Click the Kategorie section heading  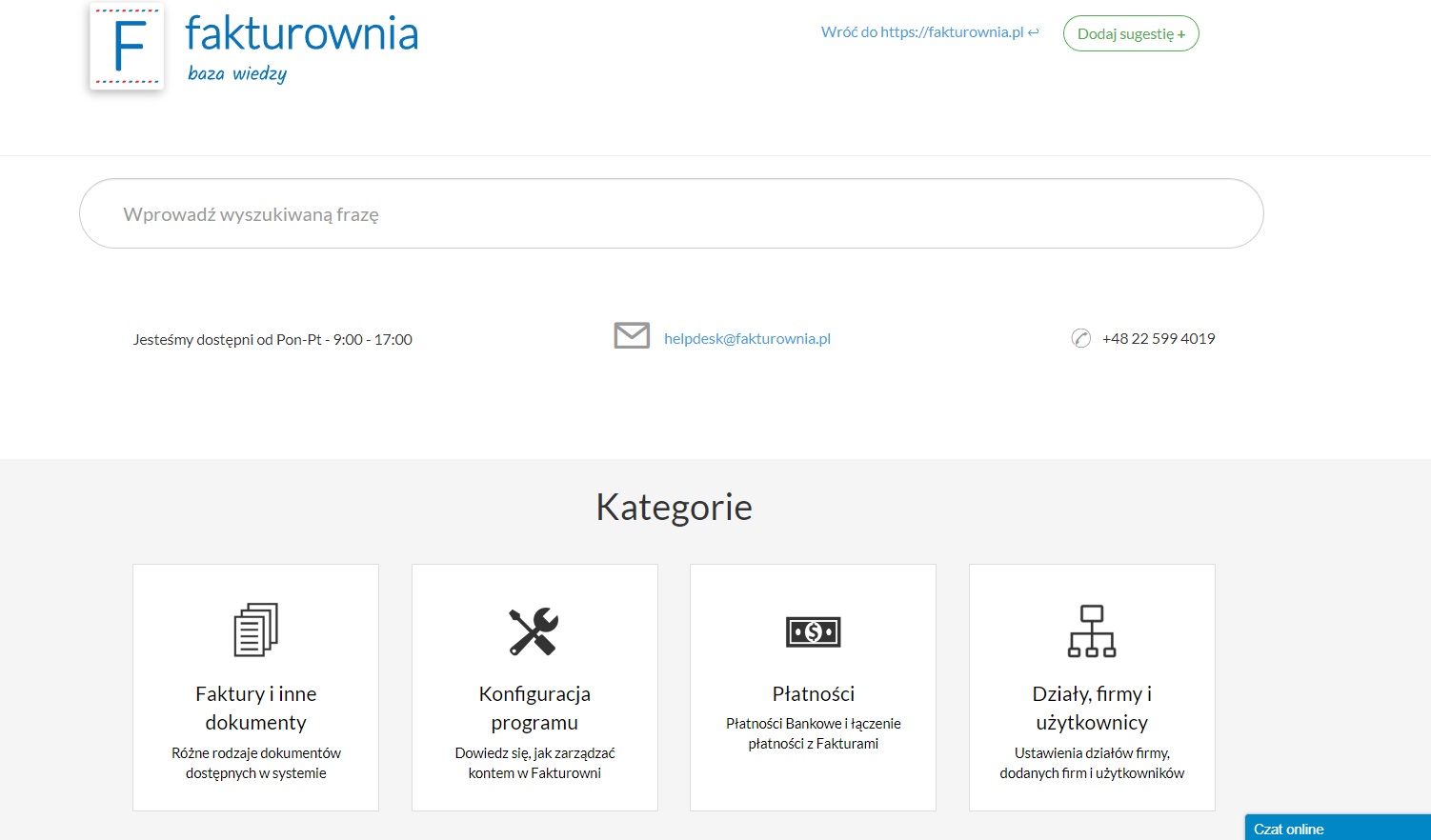674,507
